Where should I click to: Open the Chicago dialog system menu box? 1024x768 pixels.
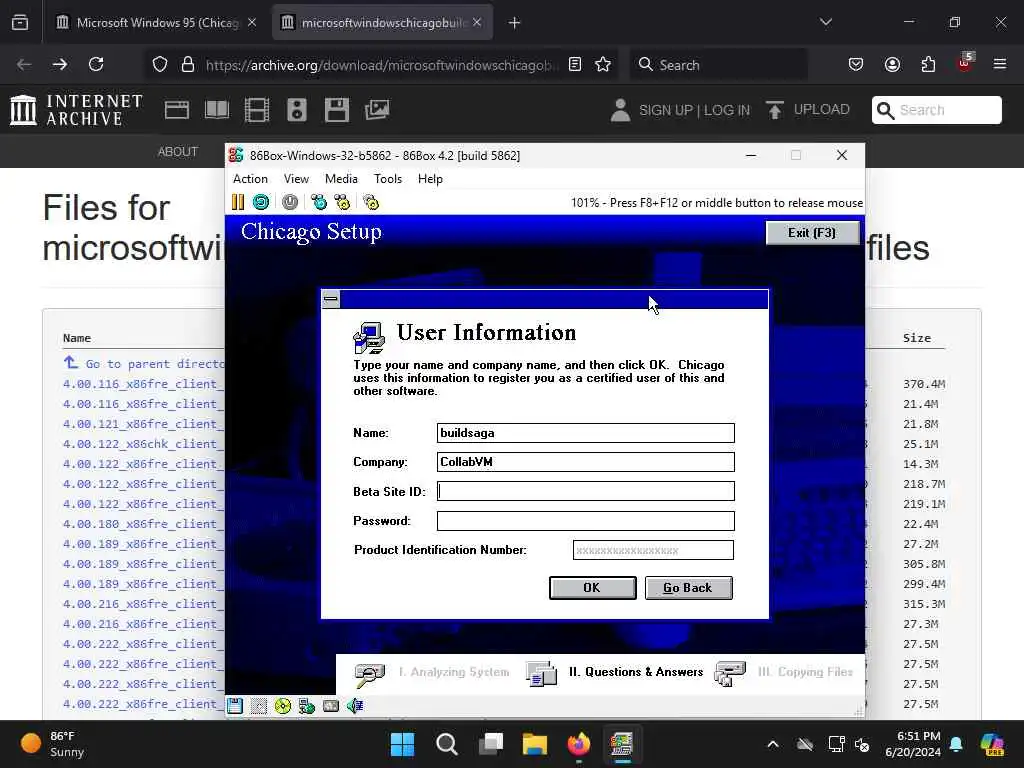(x=330, y=299)
